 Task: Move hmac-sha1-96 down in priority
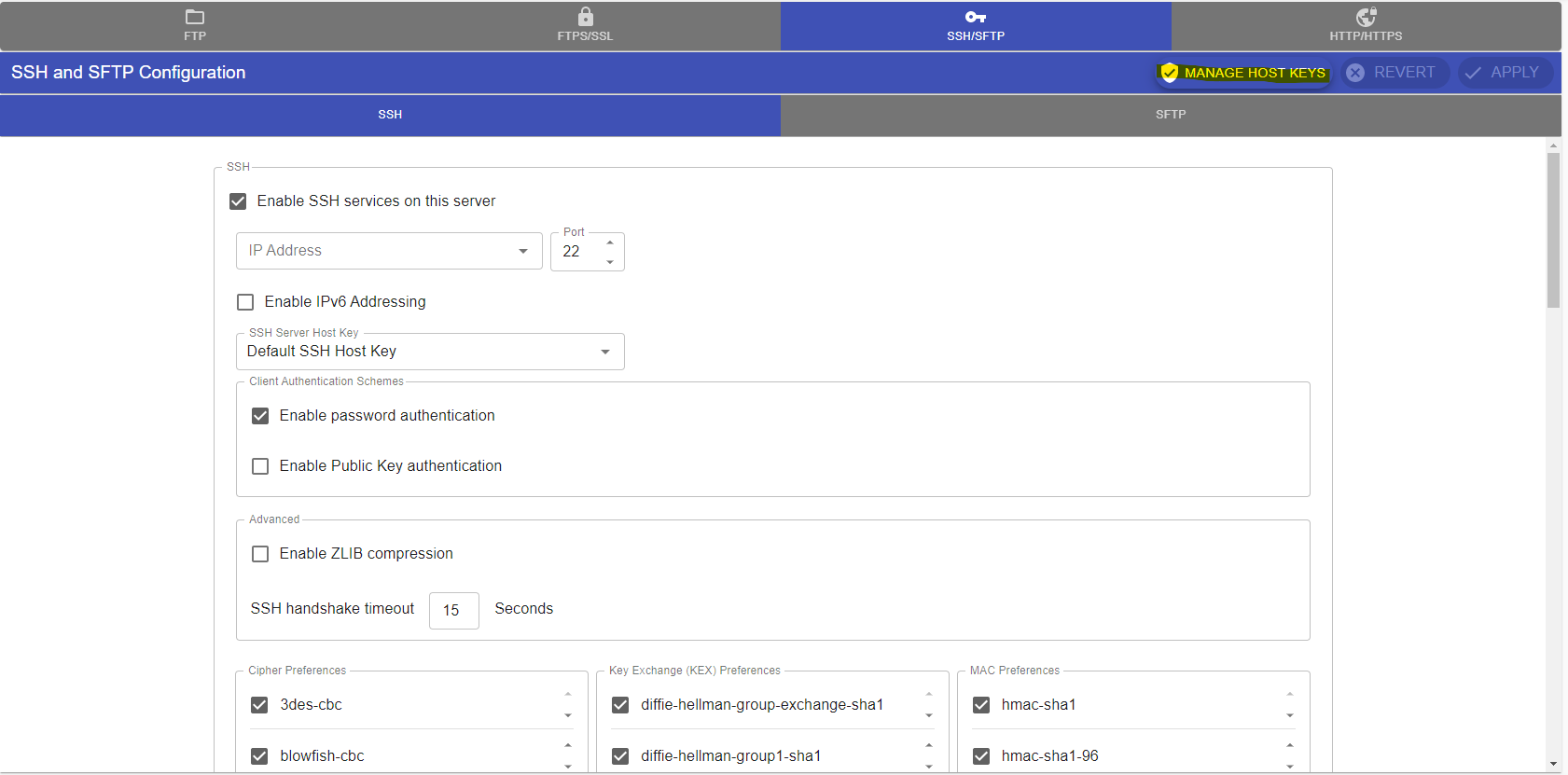tap(1290, 767)
